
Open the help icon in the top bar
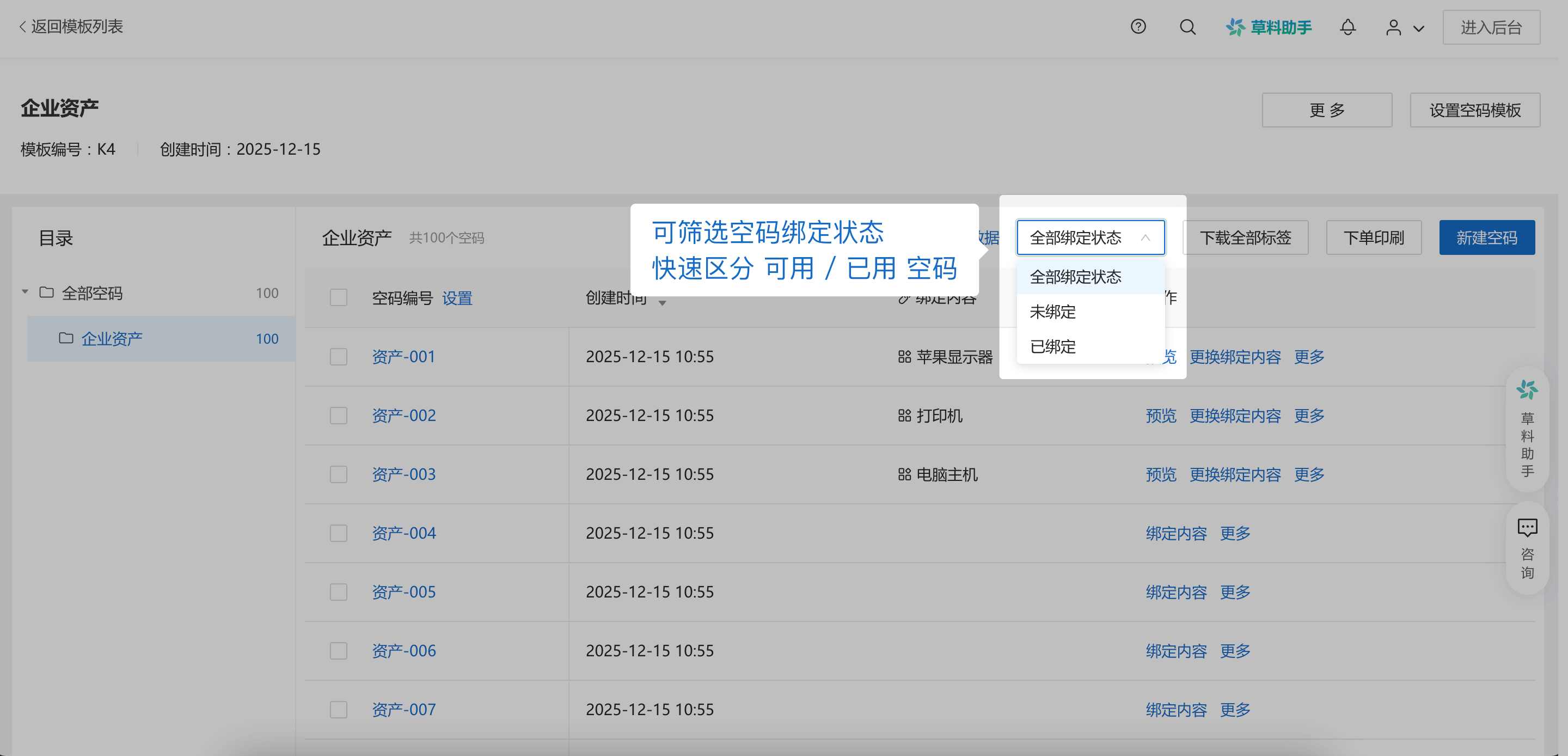(1138, 27)
